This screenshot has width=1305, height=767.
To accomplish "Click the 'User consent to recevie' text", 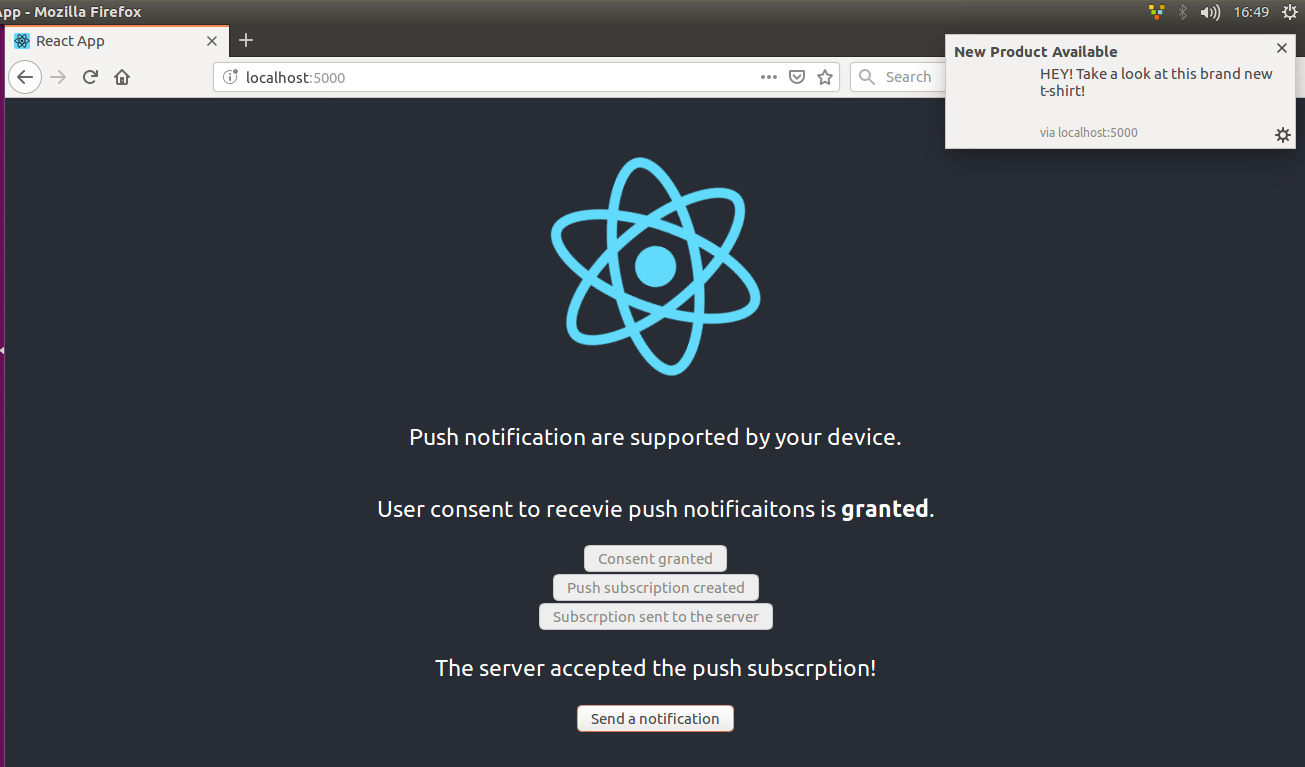I will tap(655, 509).
